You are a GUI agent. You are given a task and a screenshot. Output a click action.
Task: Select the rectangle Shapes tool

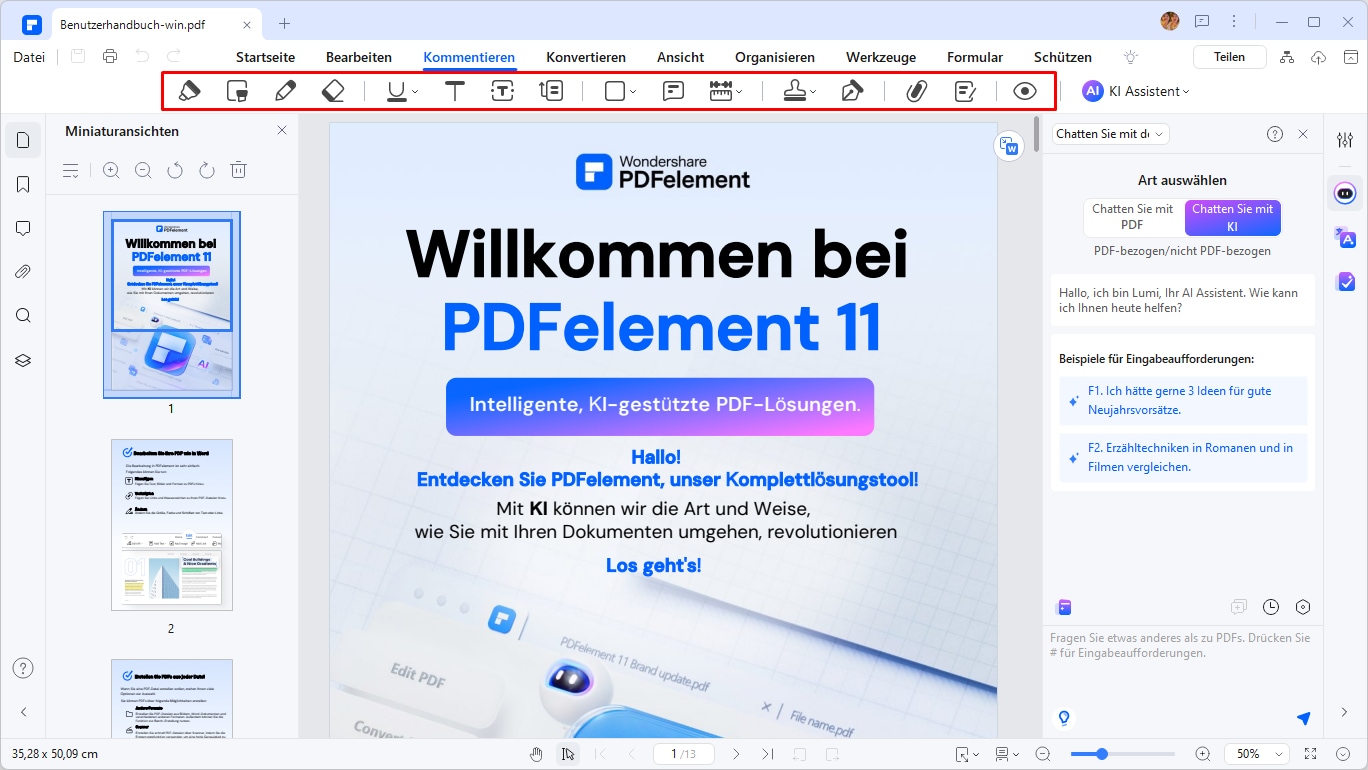point(615,91)
